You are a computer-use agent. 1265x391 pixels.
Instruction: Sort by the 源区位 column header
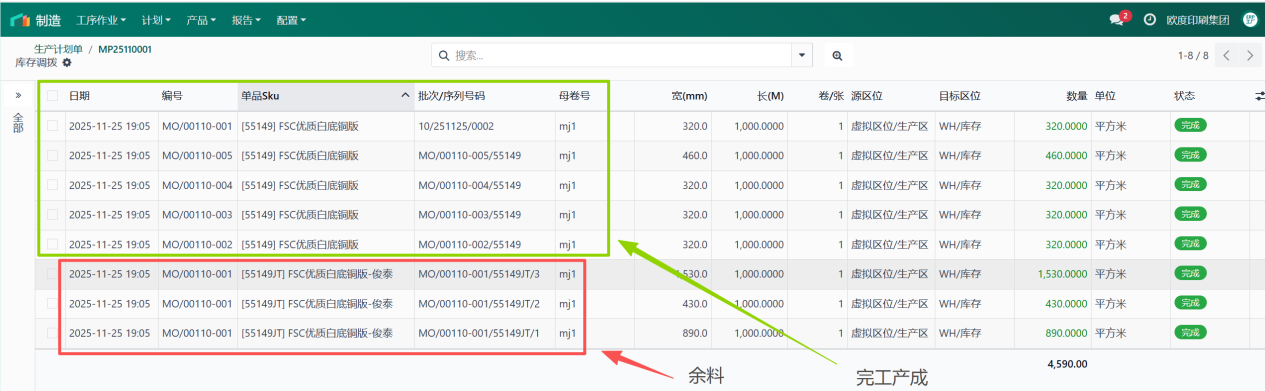pyautogui.click(x=891, y=96)
